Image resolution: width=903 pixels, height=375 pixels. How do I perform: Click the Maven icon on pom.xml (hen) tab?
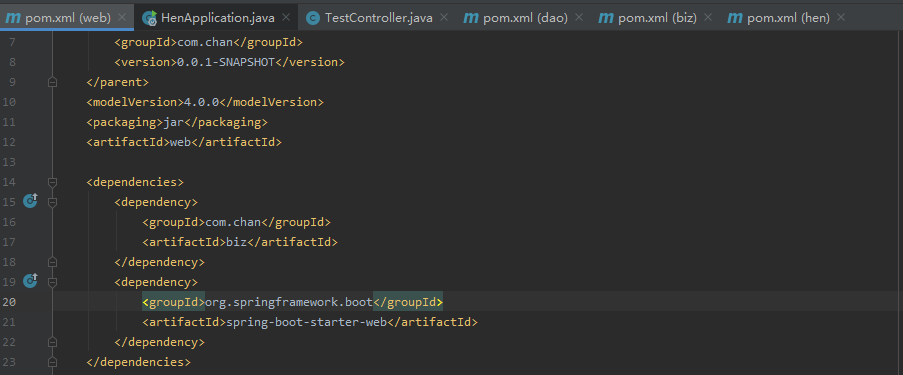(x=735, y=18)
